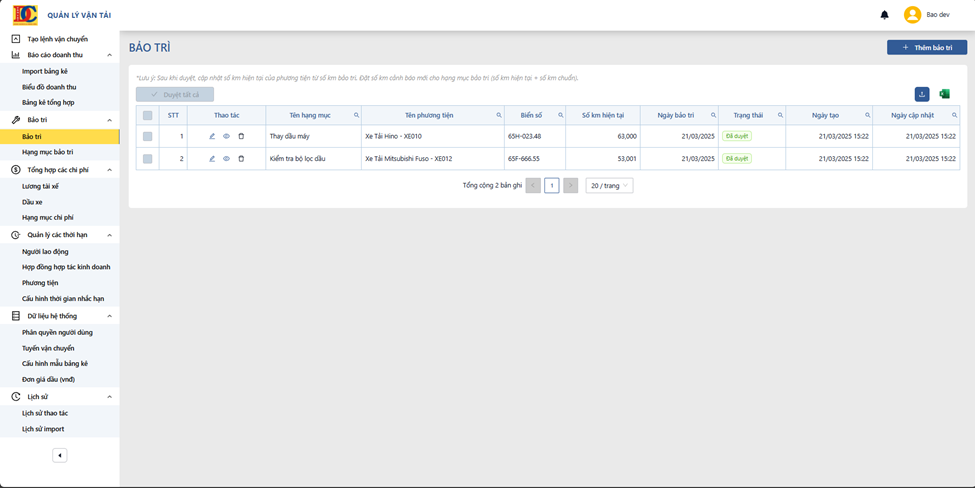Delete the Kiểm tra bộ lọc dầu row
Image resolution: width=975 pixels, height=488 pixels.
point(241,159)
